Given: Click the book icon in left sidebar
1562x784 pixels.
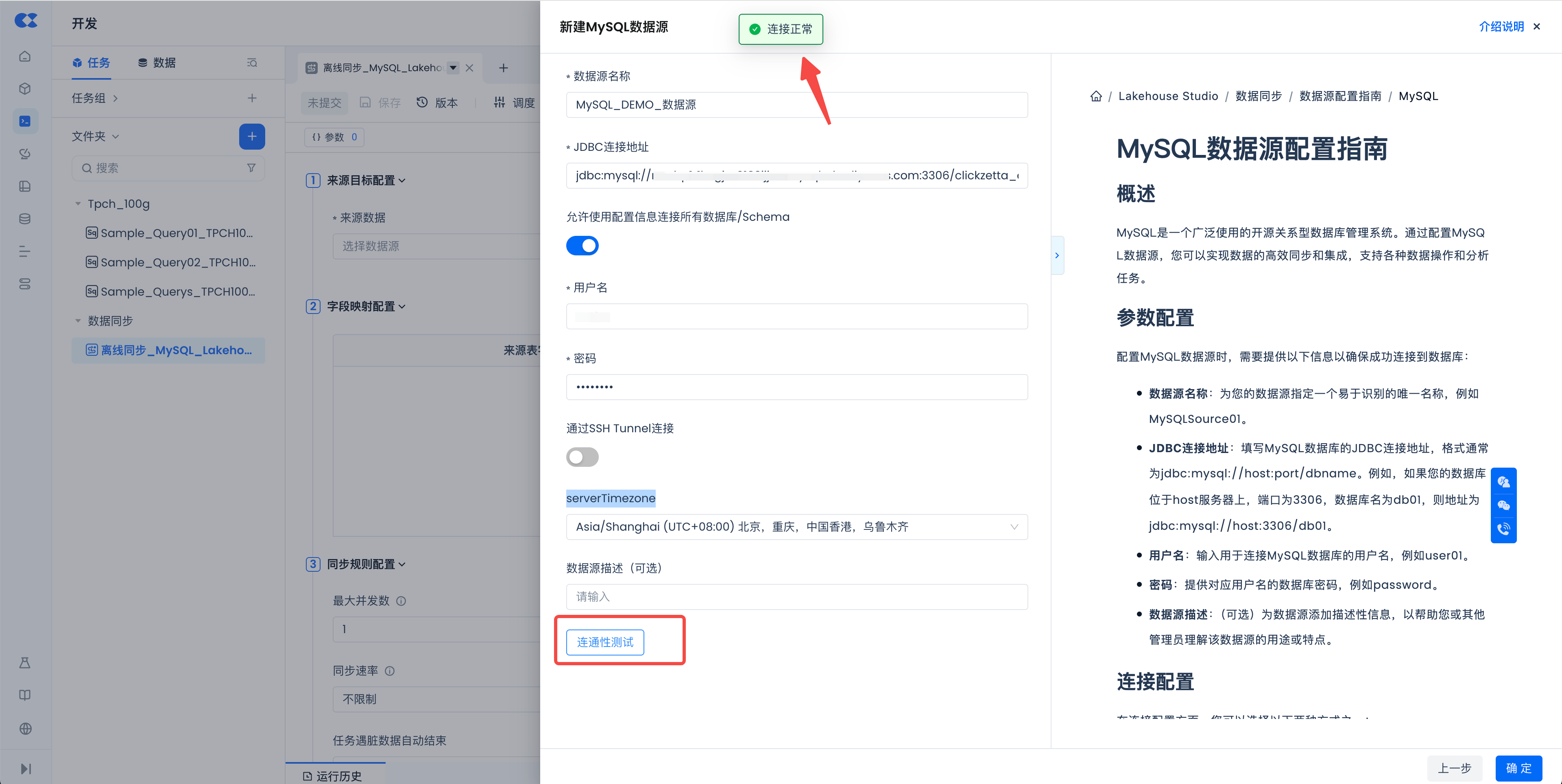Looking at the screenshot, I should (x=25, y=695).
